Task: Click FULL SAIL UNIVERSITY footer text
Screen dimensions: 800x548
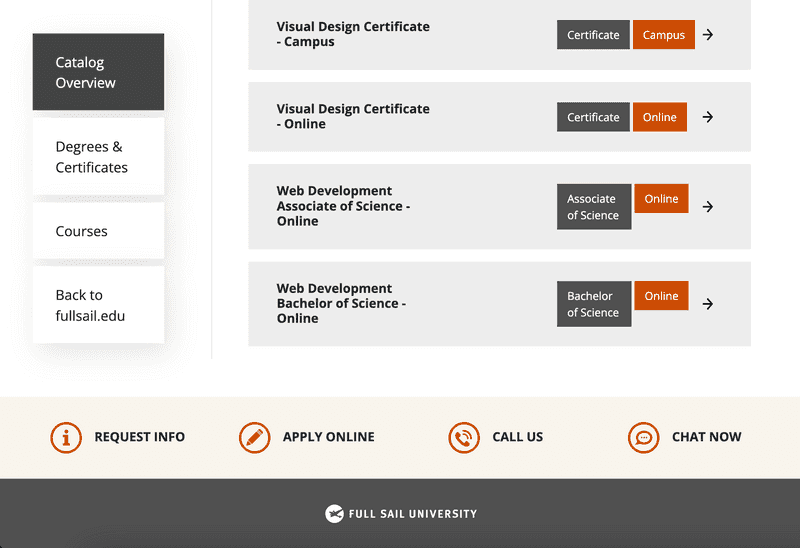Action: pyautogui.click(x=413, y=514)
